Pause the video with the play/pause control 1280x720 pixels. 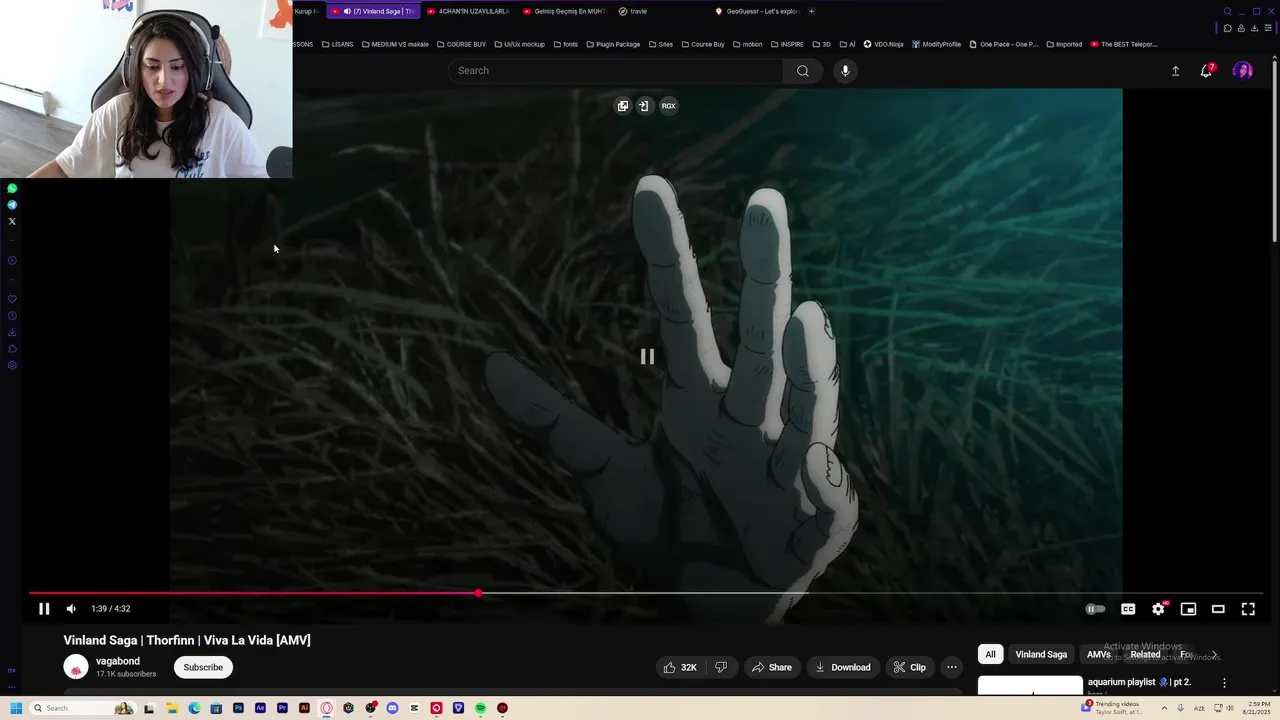pyautogui.click(x=44, y=609)
